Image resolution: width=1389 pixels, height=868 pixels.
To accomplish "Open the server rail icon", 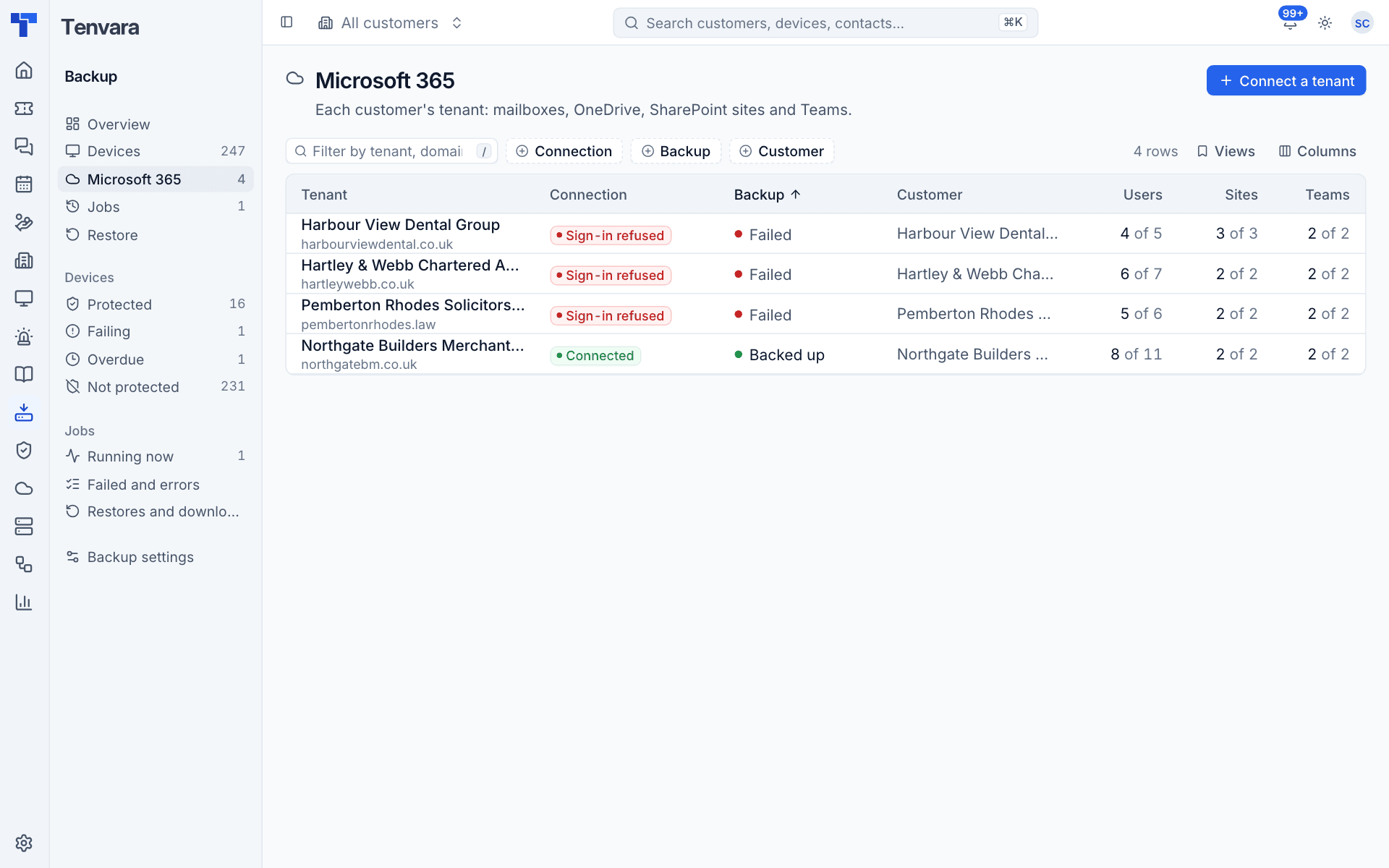I will pos(24,526).
